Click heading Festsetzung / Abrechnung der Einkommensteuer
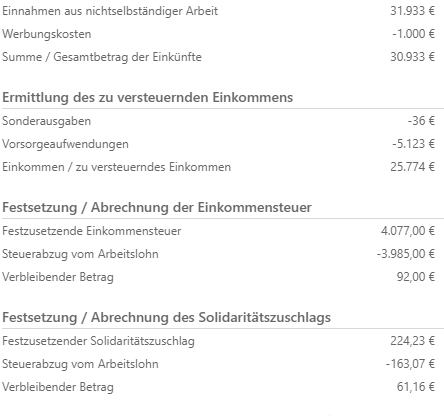 [157, 208]
